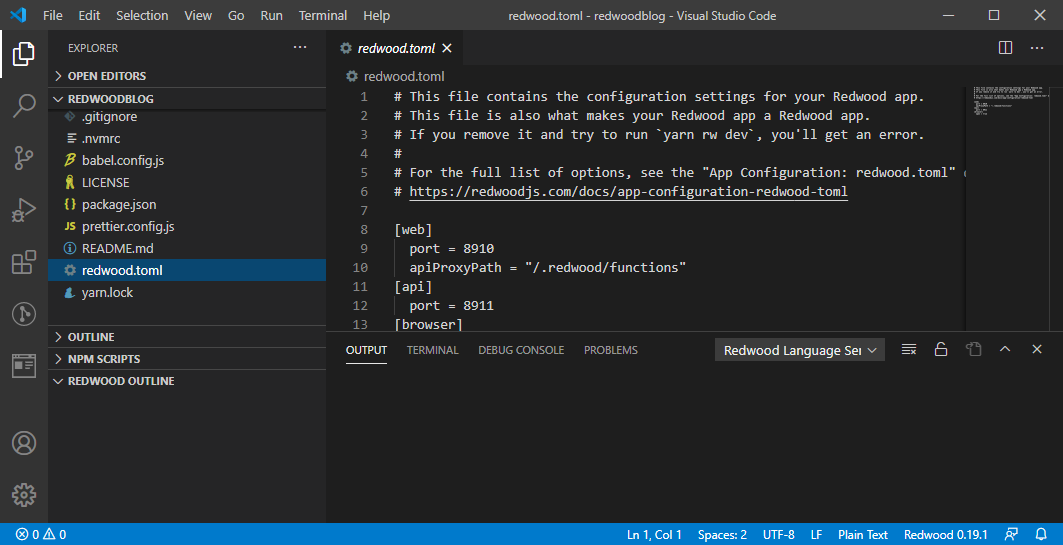This screenshot has height=545, width=1063.
Task: Open notifications bell in status bar
Action: coord(1041,535)
